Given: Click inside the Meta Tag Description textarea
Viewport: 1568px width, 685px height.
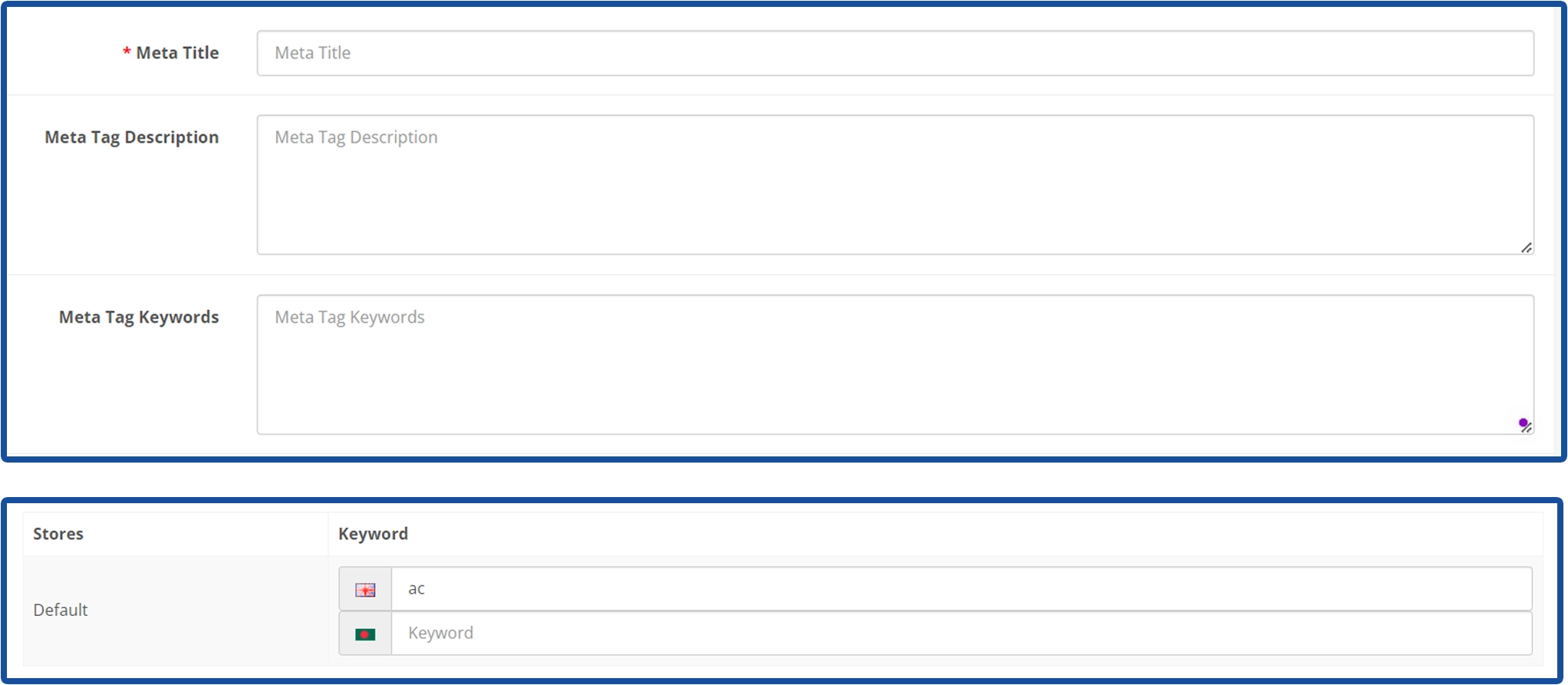Looking at the screenshot, I should click(x=894, y=185).
